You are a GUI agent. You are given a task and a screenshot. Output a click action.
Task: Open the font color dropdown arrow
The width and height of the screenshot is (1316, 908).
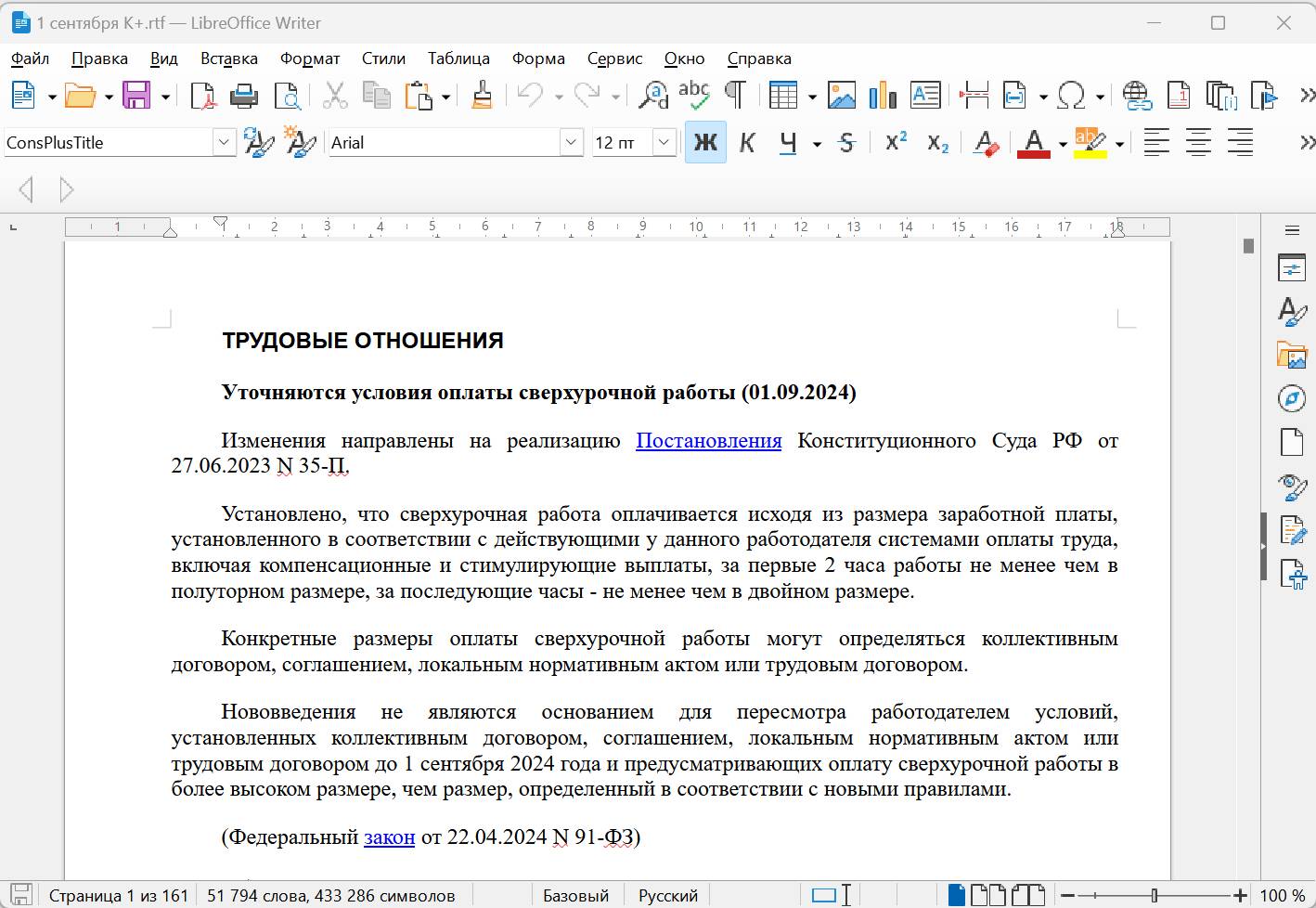[1063, 144]
